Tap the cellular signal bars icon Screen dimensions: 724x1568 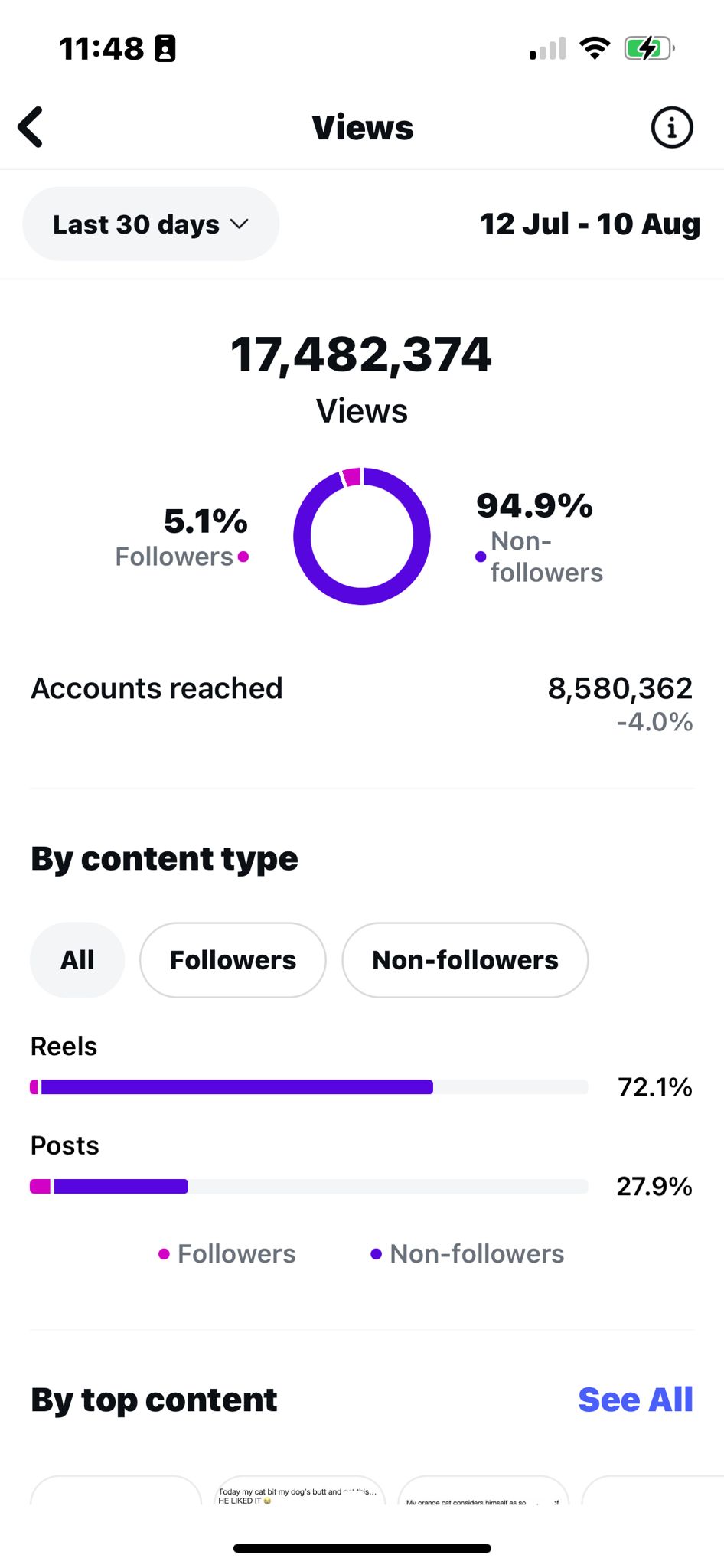point(547,48)
